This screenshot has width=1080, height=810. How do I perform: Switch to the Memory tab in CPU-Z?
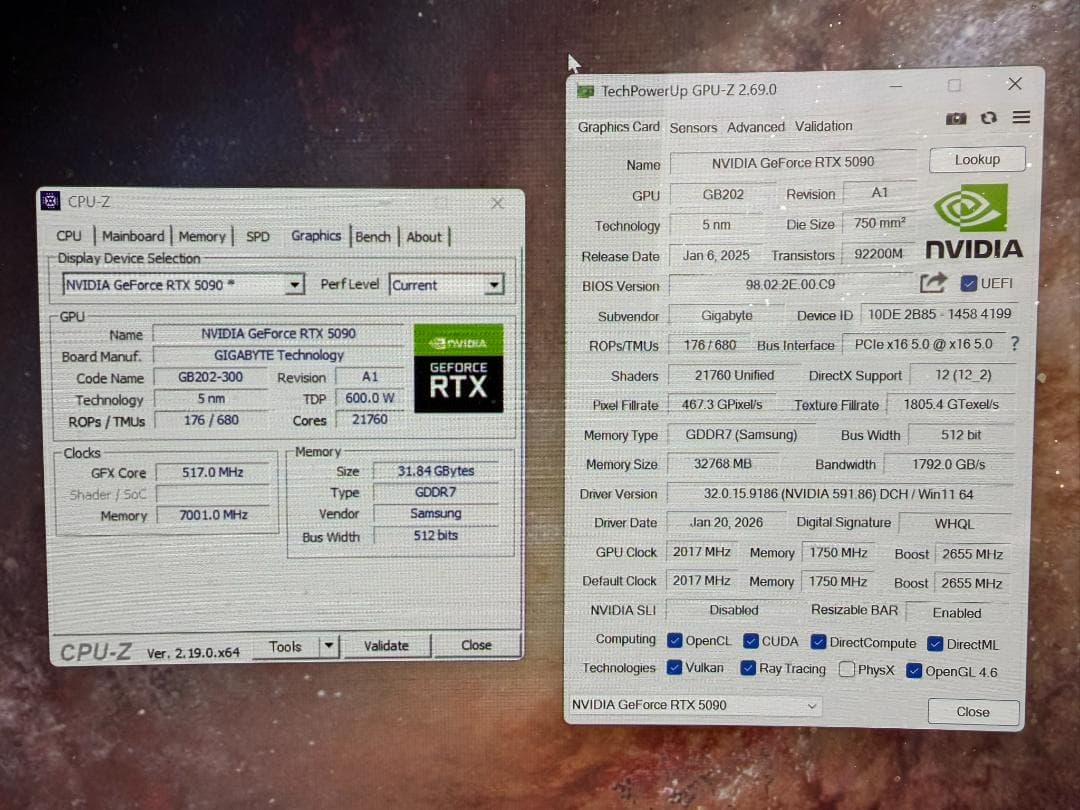pyautogui.click(x=202, y=236)
